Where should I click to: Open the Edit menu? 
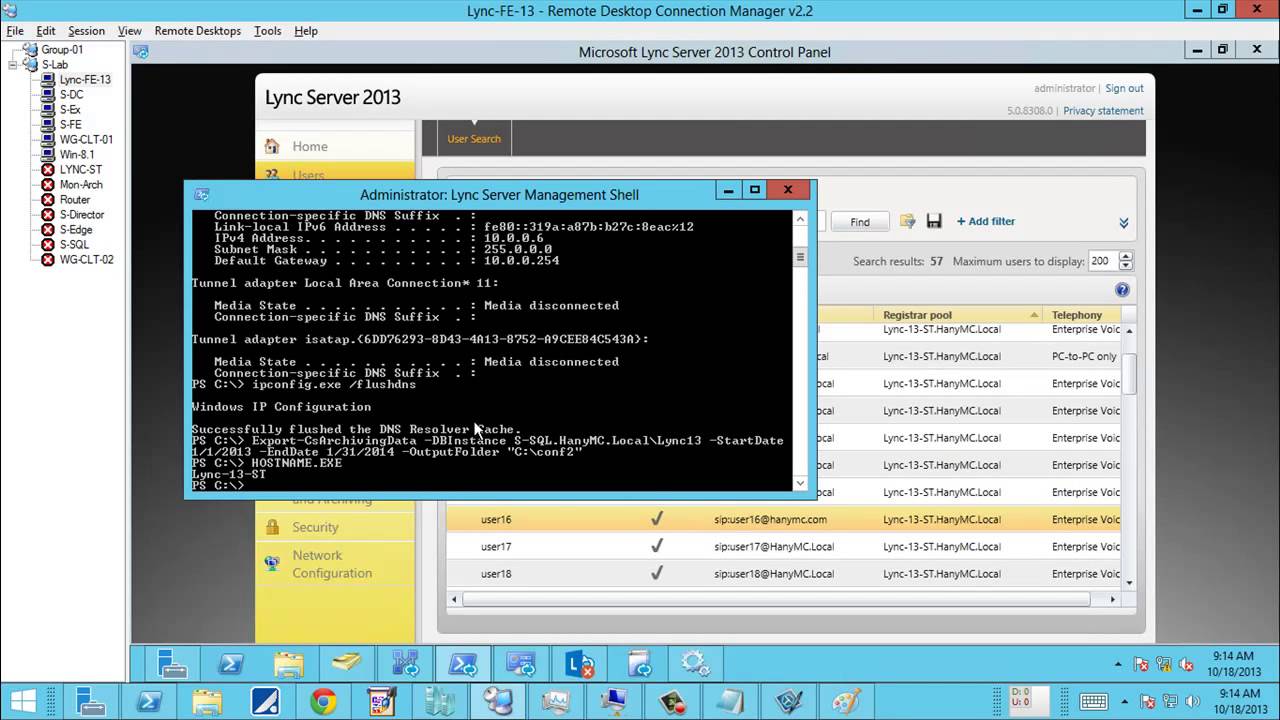click(x=46, y=31)
